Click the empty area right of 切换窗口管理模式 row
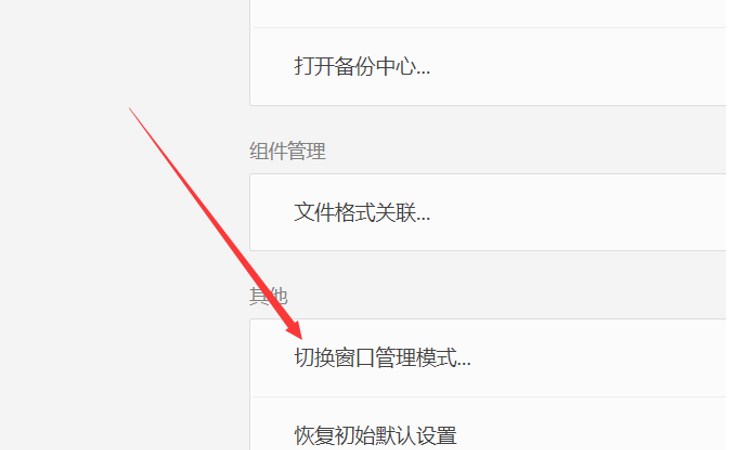This screenshot has height=450, width=731. pos(599,358)
